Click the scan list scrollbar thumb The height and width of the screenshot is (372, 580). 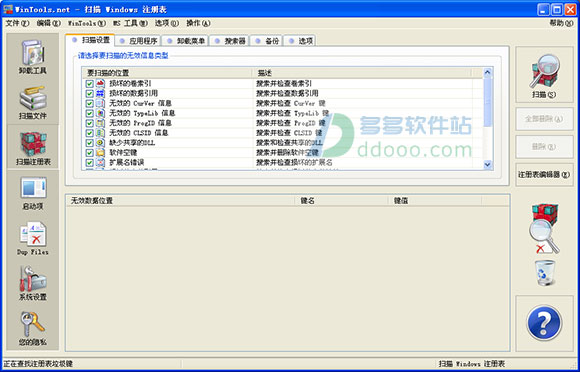[x=488, y=102]
